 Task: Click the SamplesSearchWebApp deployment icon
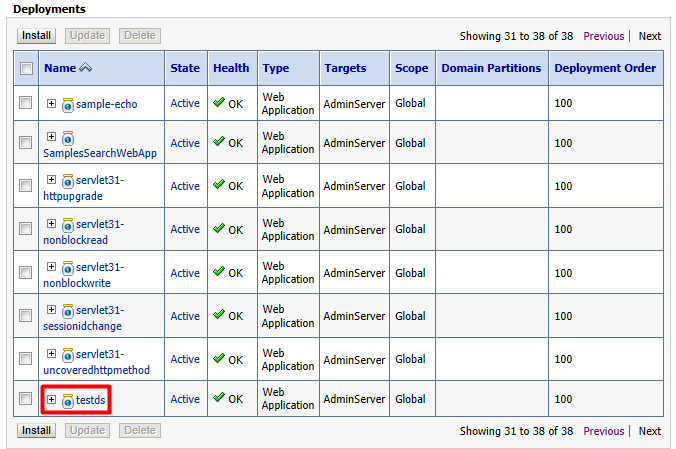[68, 138]
